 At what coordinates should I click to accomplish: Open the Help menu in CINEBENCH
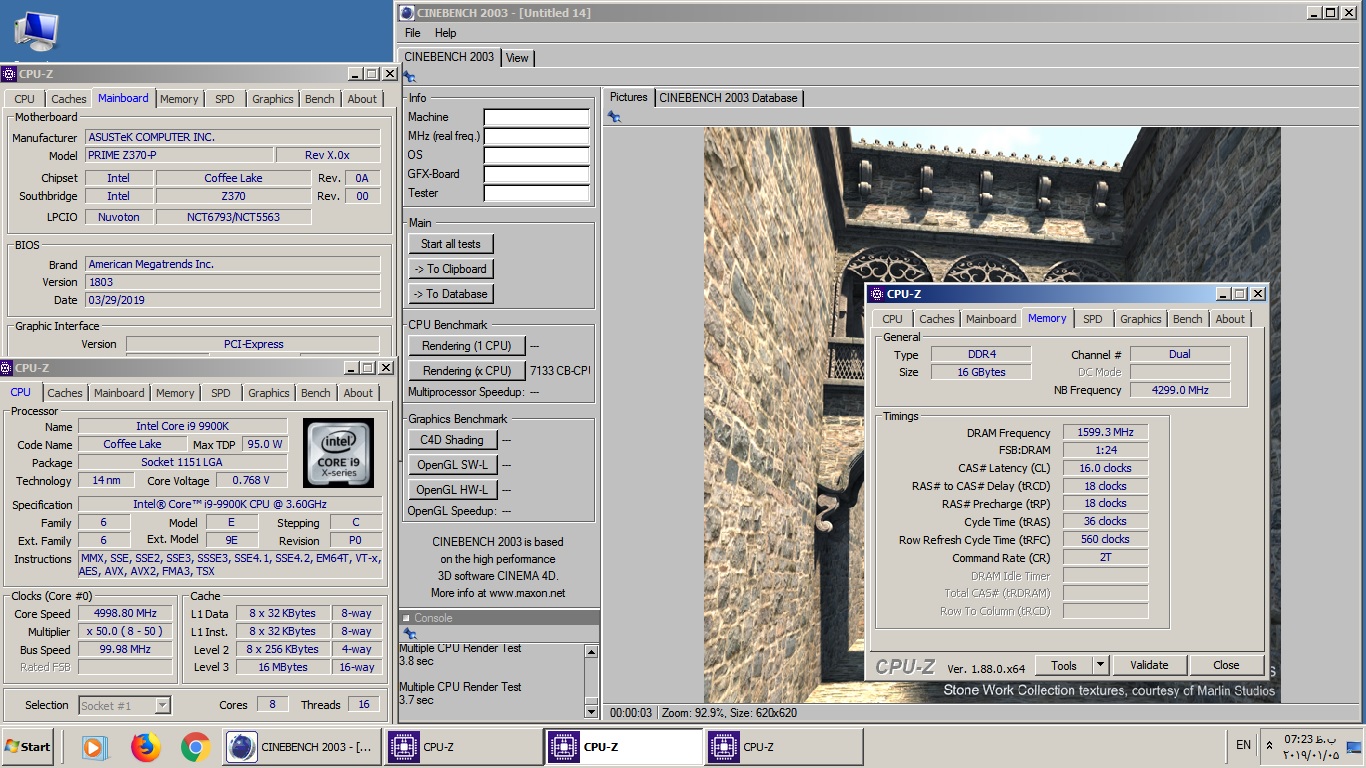point(445,33)
